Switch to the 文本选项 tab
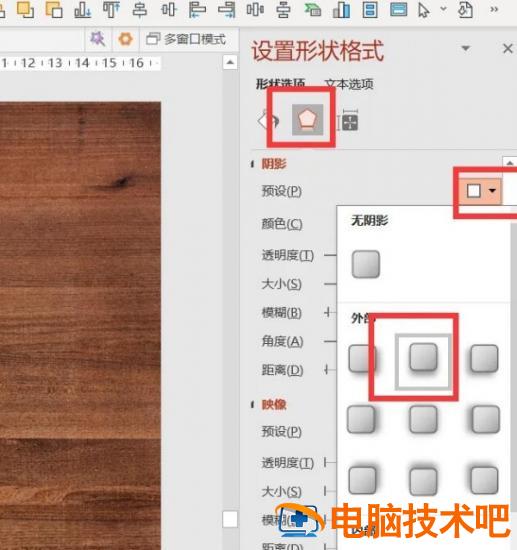The image size is (517, 550). coord(349,84)
